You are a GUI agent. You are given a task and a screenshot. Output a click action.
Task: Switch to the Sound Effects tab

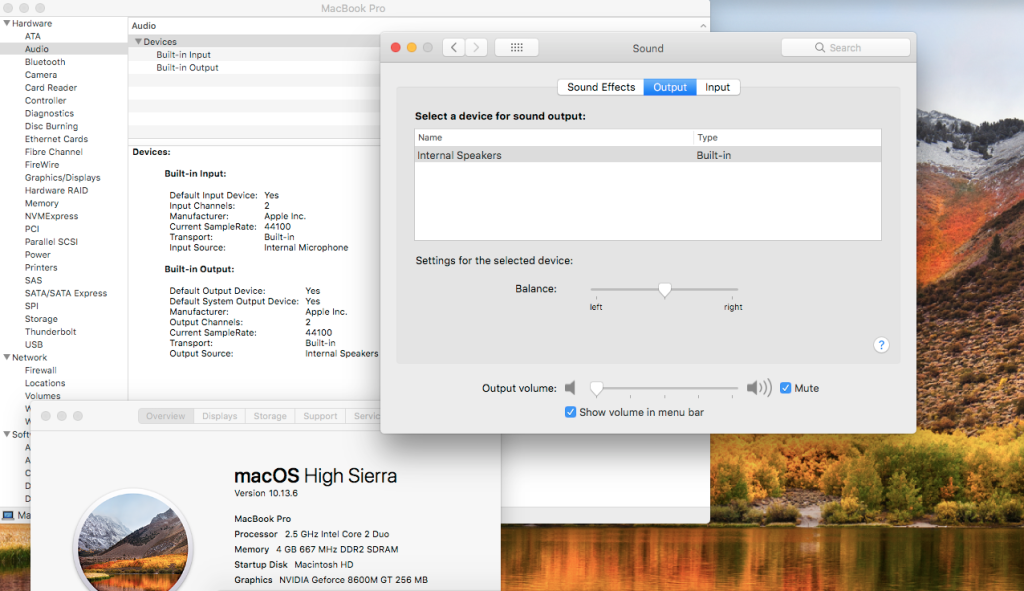point(600,87)
